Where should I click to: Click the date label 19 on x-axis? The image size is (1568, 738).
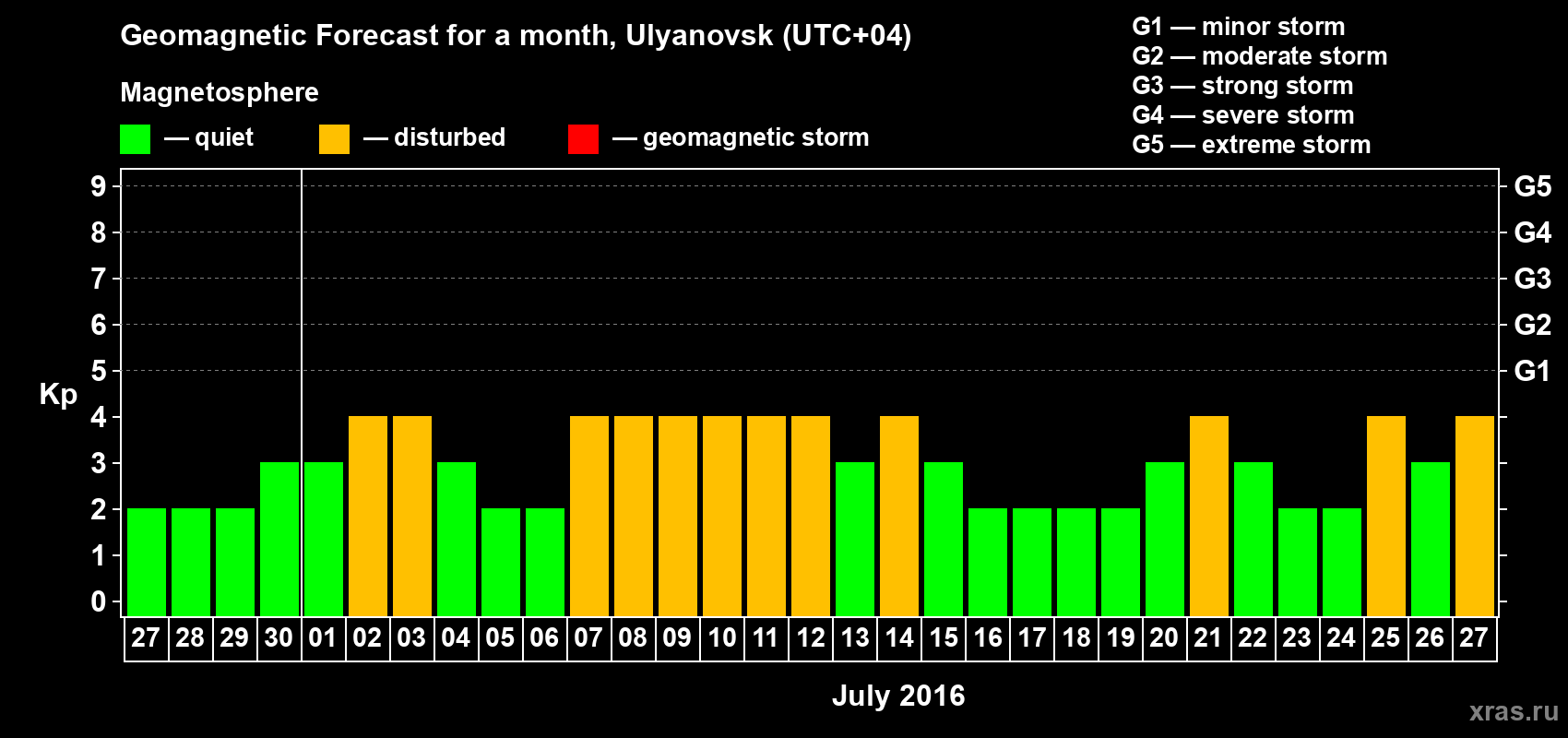(x=1121, y=638)
